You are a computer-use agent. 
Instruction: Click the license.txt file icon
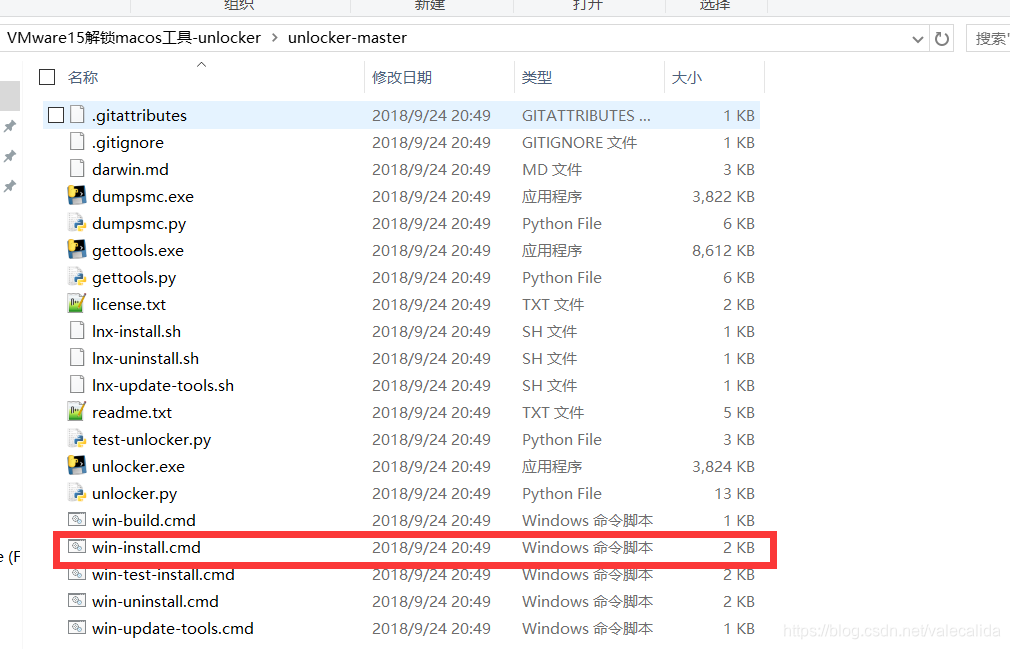[77, 304]
